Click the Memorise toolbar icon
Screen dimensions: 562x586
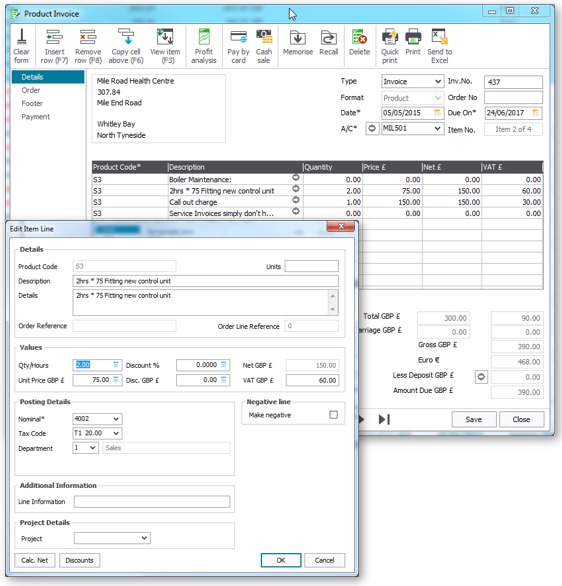(x=297, y=42)
